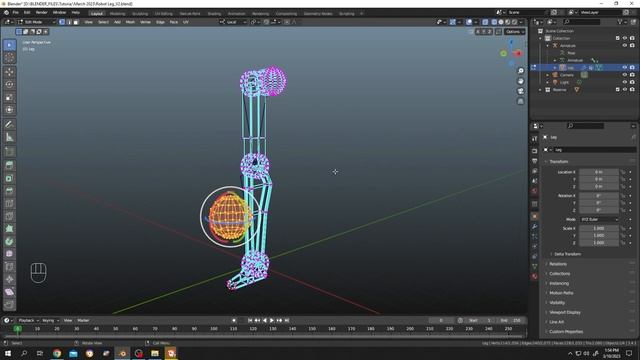
Task: Select the Extrude Region tool
Action: (9, 165)
